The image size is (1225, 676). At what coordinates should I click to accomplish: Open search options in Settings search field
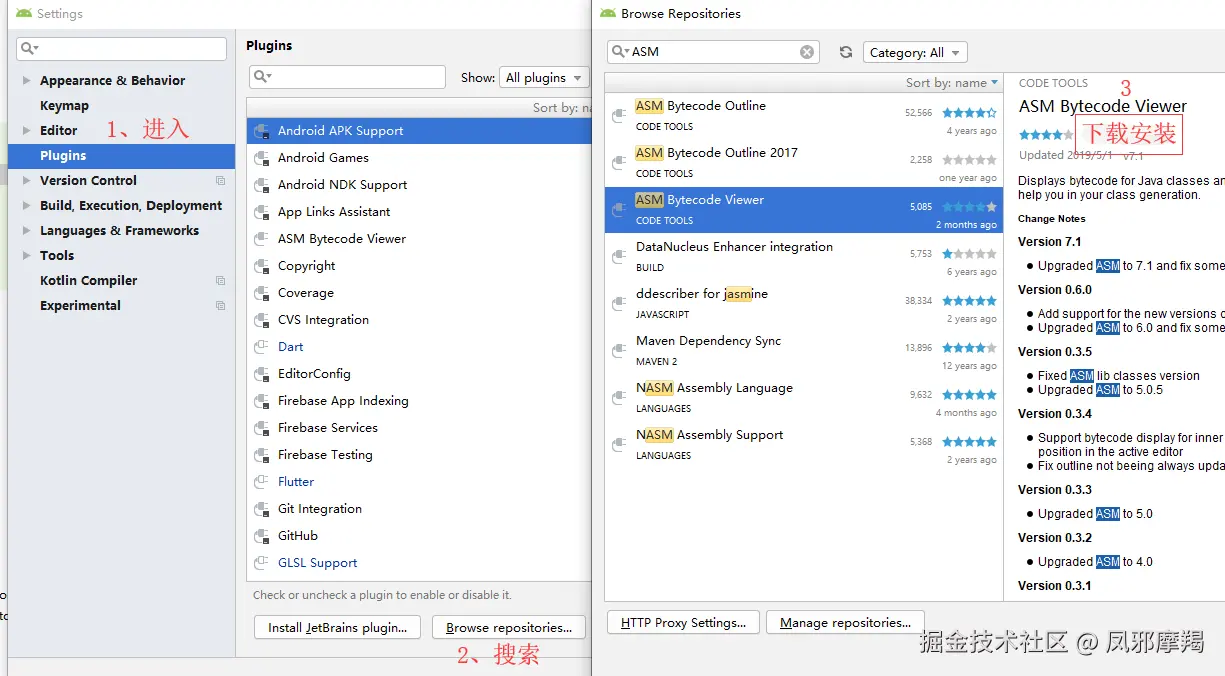click(x=30, y=49)
